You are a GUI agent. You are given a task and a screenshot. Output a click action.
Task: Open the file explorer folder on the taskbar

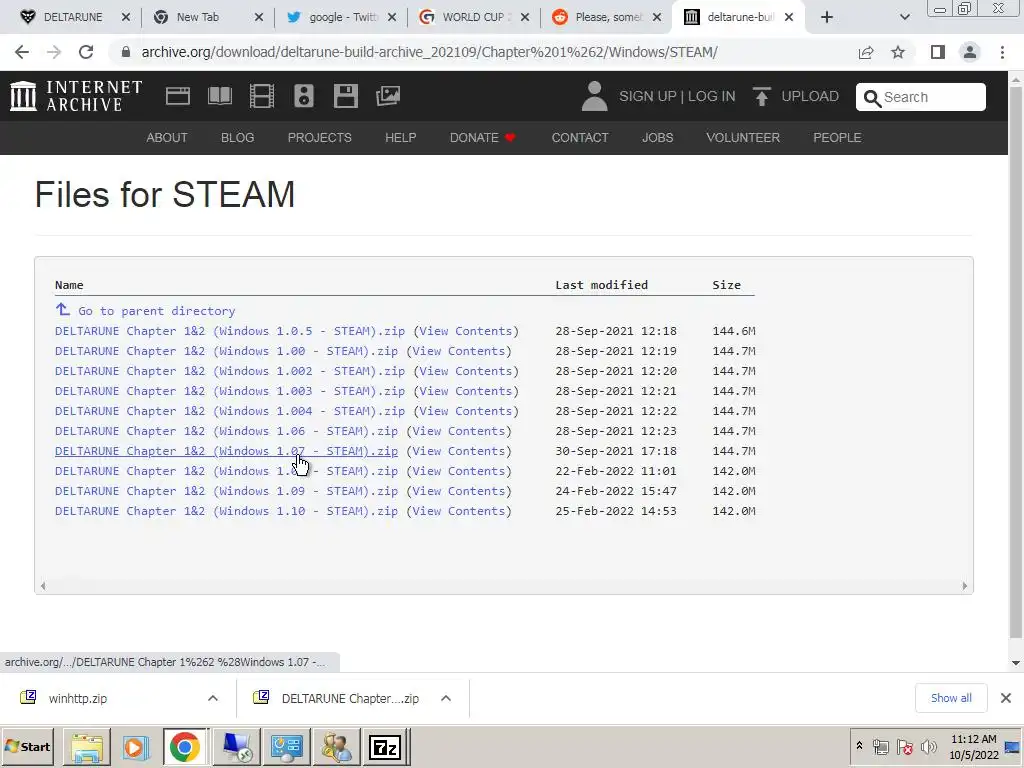pos(87,747)
